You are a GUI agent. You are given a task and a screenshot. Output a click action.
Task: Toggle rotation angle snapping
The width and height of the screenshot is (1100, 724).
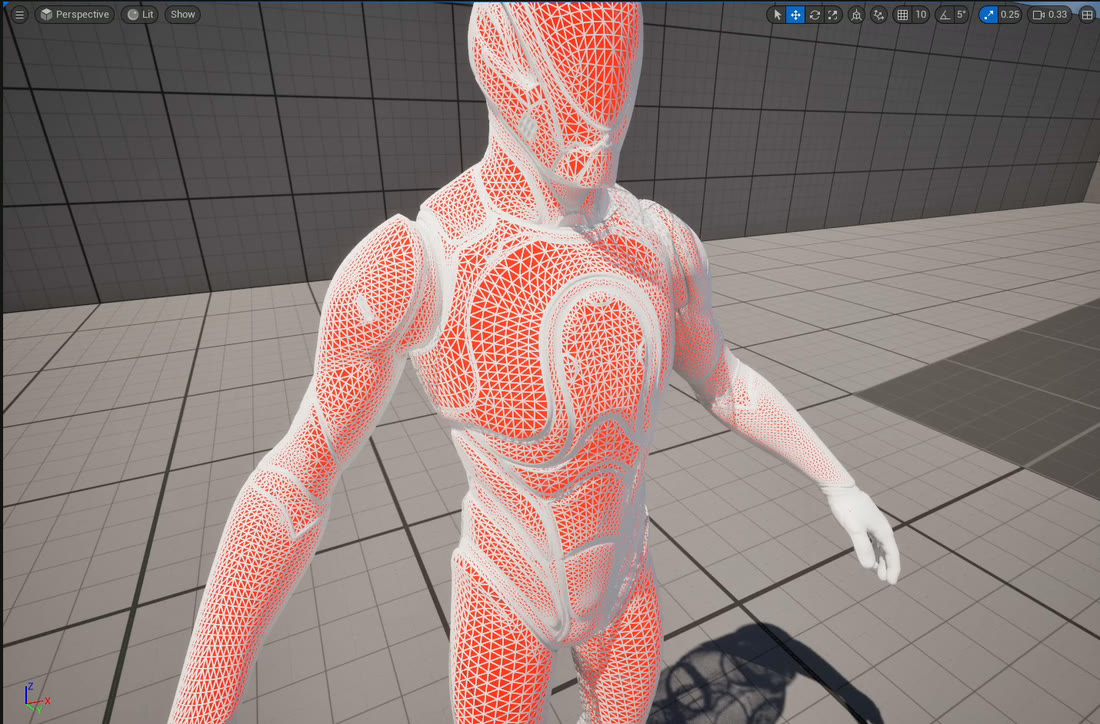[945, 14]
